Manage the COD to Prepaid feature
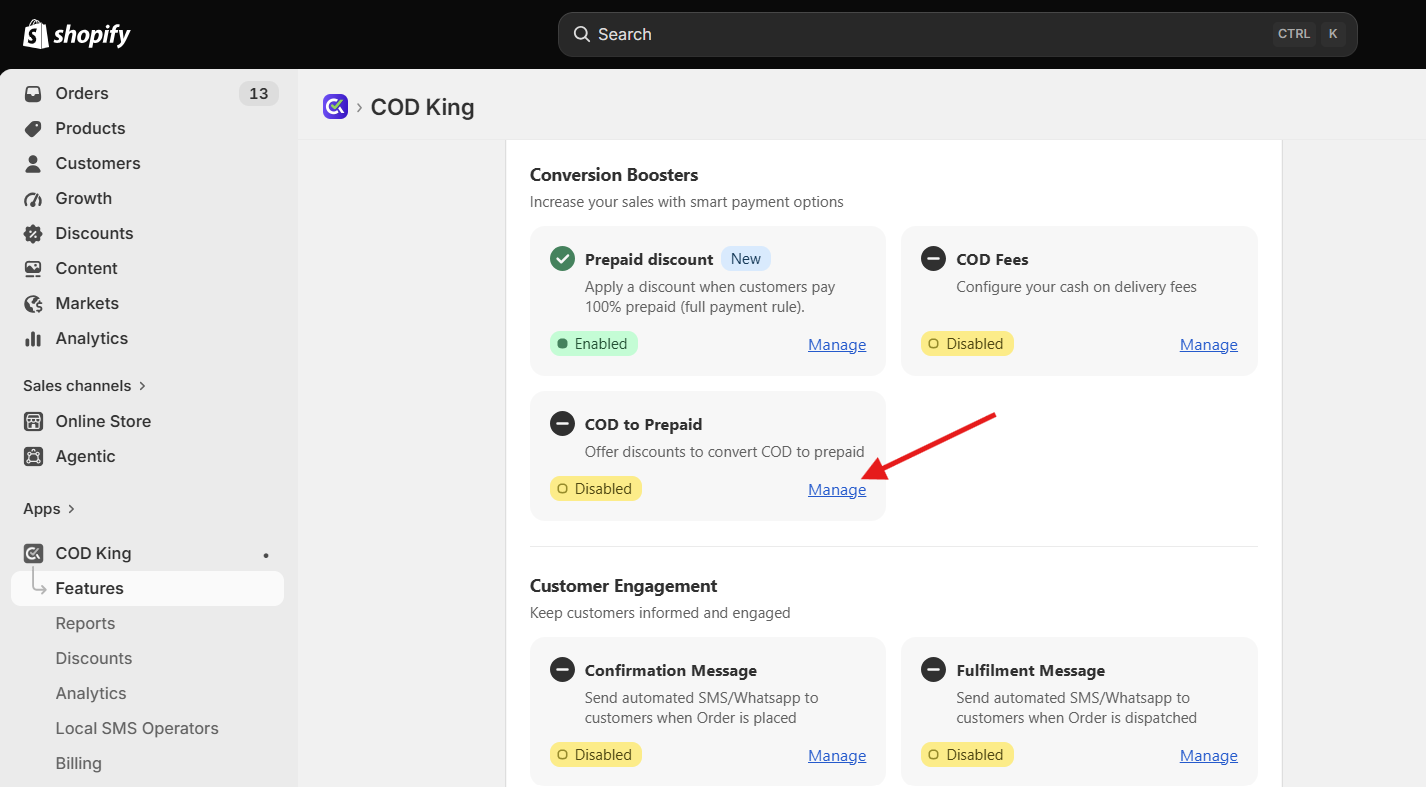The image size is (1426, 787). pos(837,490)
